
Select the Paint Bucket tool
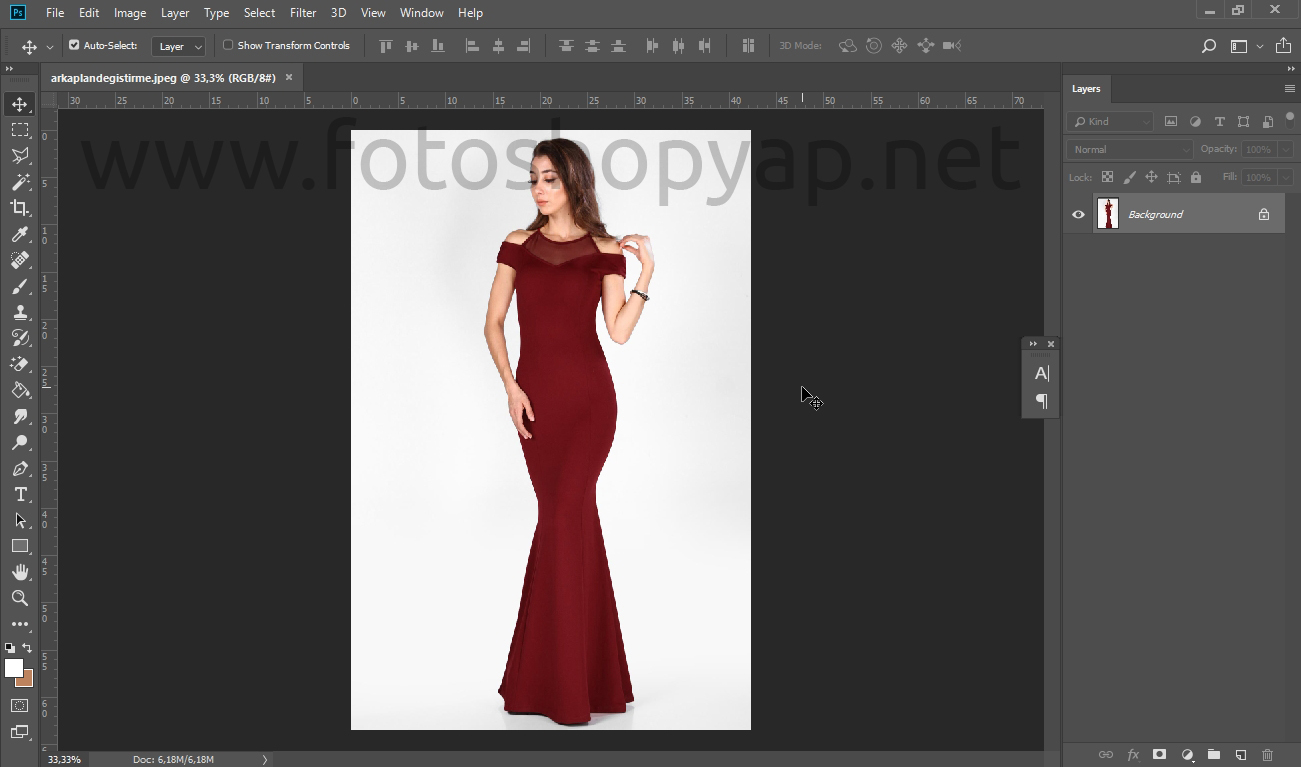click(x=19, y=390)
